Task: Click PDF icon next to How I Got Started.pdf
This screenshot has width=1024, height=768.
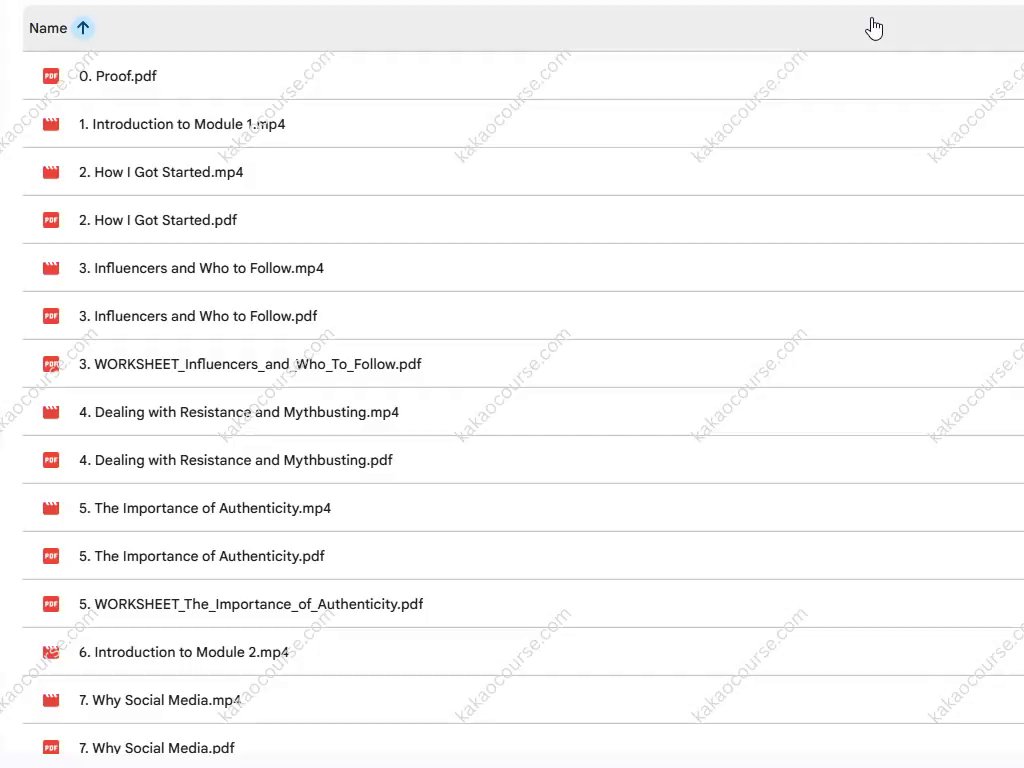Action: point(51,220)
